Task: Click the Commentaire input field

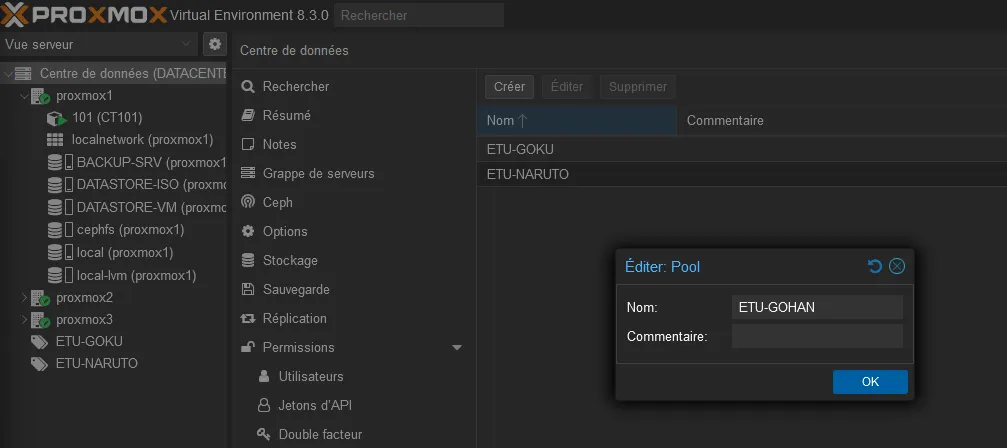Action: (x=817, y=336)
